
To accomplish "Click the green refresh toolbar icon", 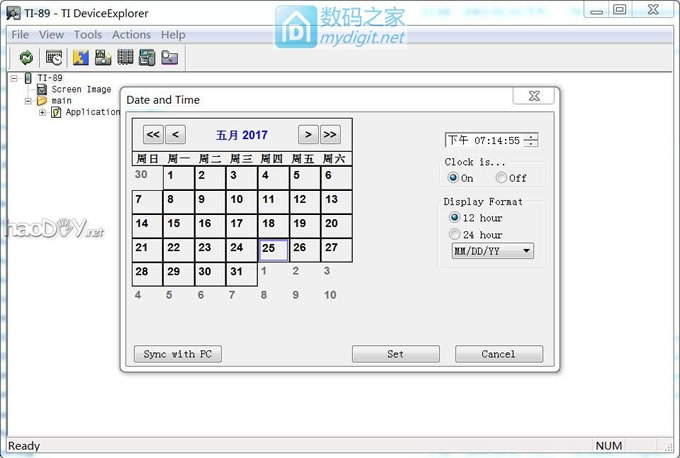I will pos(26,58).
